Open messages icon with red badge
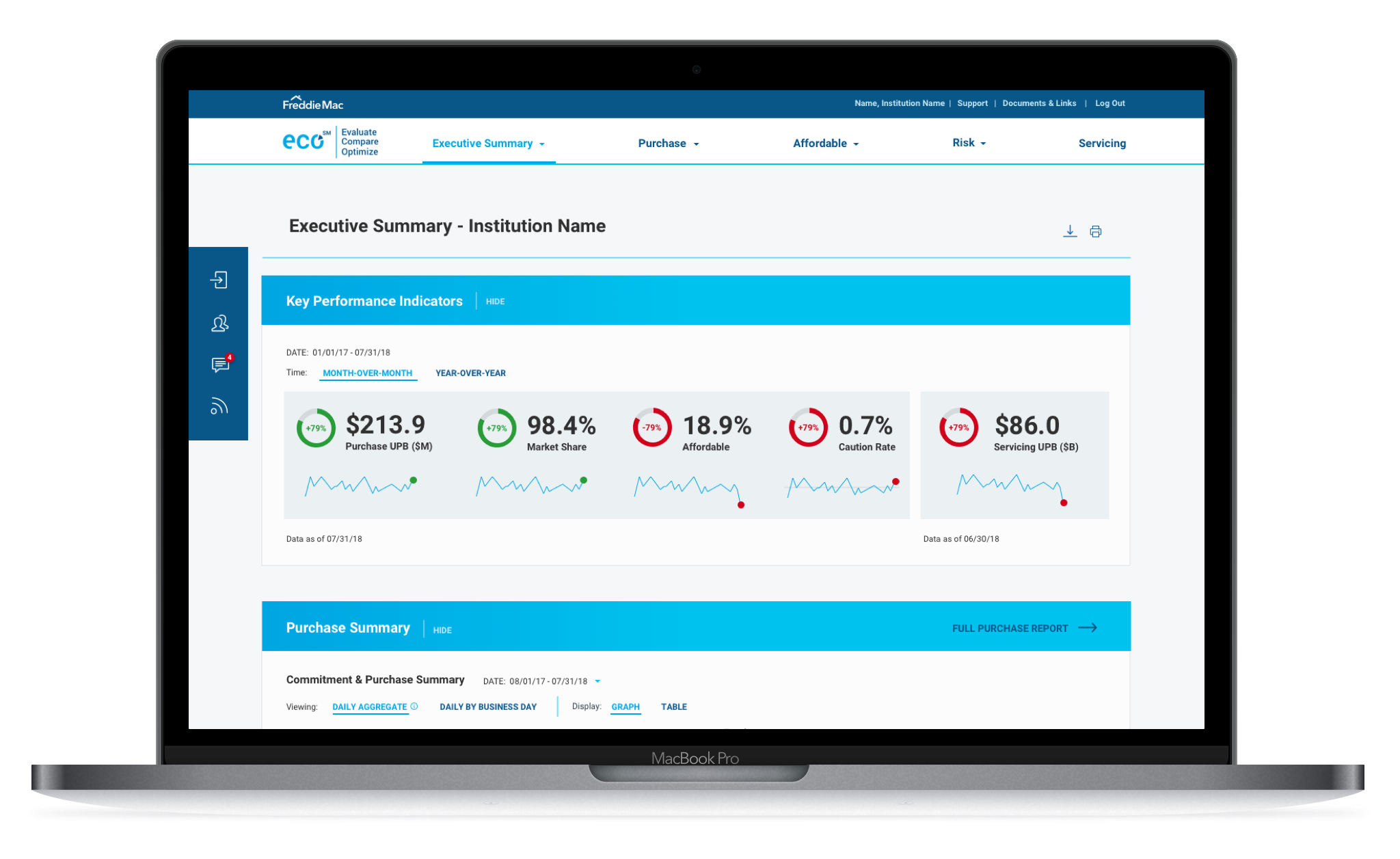The height and width of the screenshot is (859, 1400). [220, 365]
